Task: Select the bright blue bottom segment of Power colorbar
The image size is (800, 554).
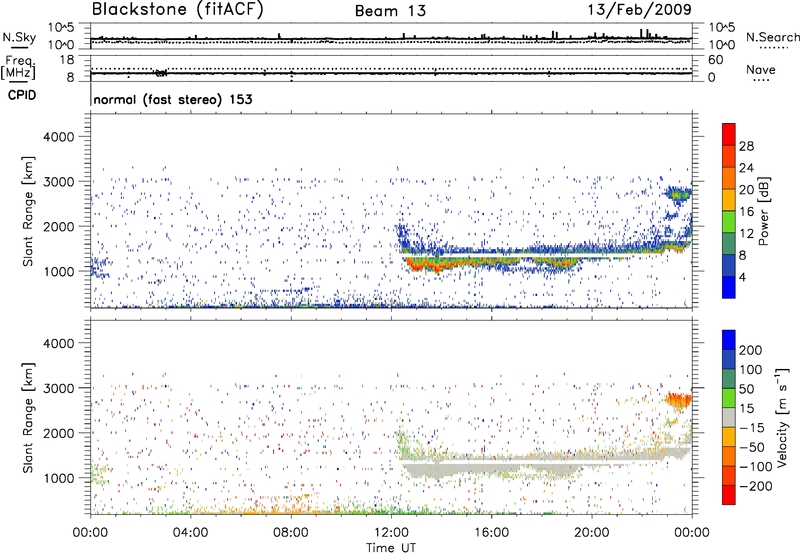Action: coord(729,287)
